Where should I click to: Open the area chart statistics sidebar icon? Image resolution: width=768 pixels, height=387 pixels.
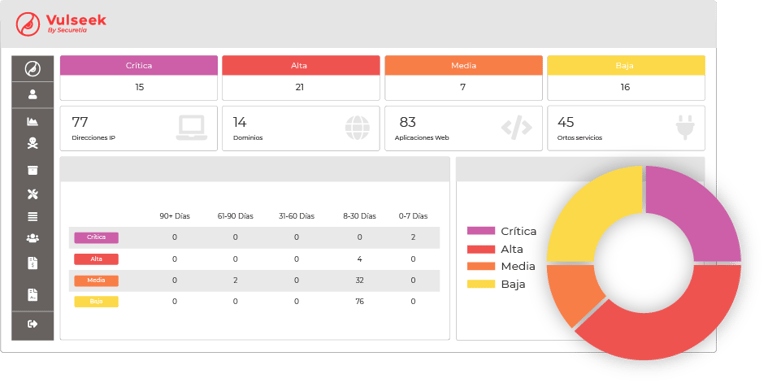click(33, 121)
